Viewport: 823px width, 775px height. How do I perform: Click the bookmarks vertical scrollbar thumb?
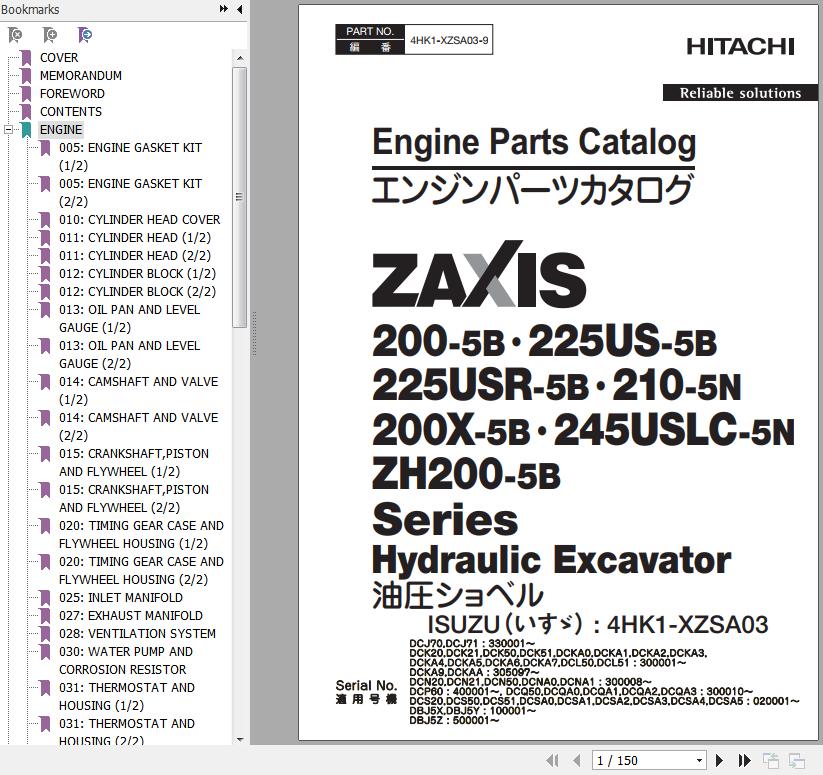(239, 197)
